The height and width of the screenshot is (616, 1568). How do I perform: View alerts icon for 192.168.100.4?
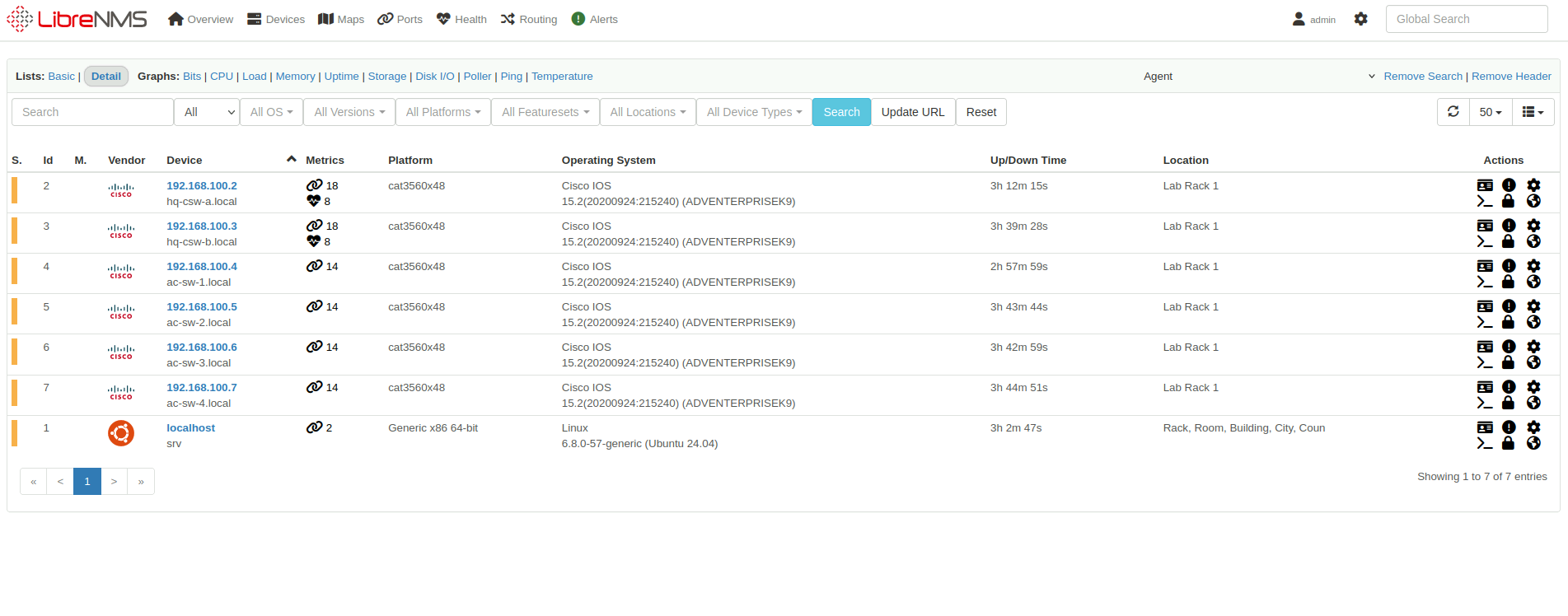[x=1509, y=266]
